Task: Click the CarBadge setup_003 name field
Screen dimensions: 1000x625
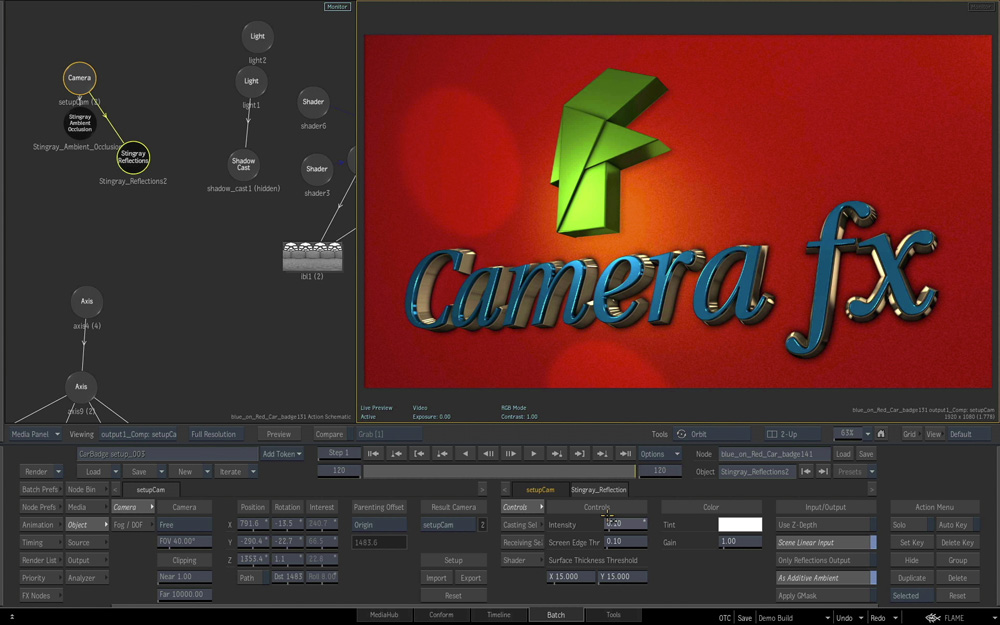Action: tap(167, 454)
